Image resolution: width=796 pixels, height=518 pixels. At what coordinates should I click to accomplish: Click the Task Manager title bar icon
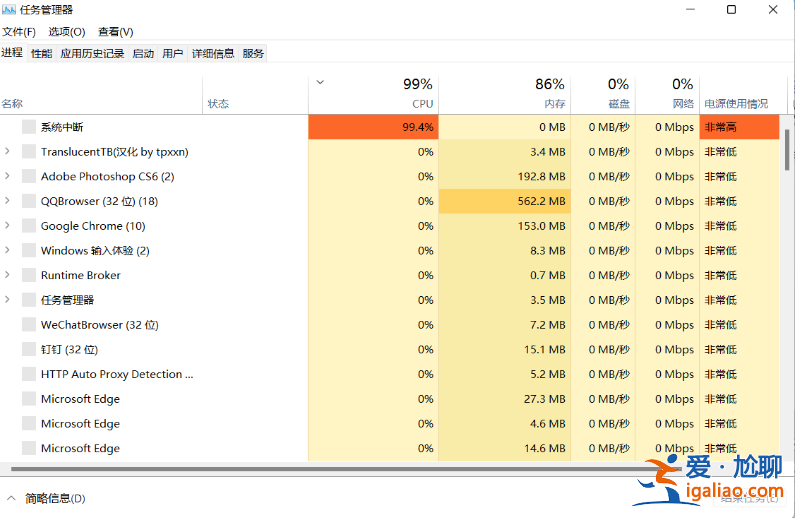pos(9,10)
